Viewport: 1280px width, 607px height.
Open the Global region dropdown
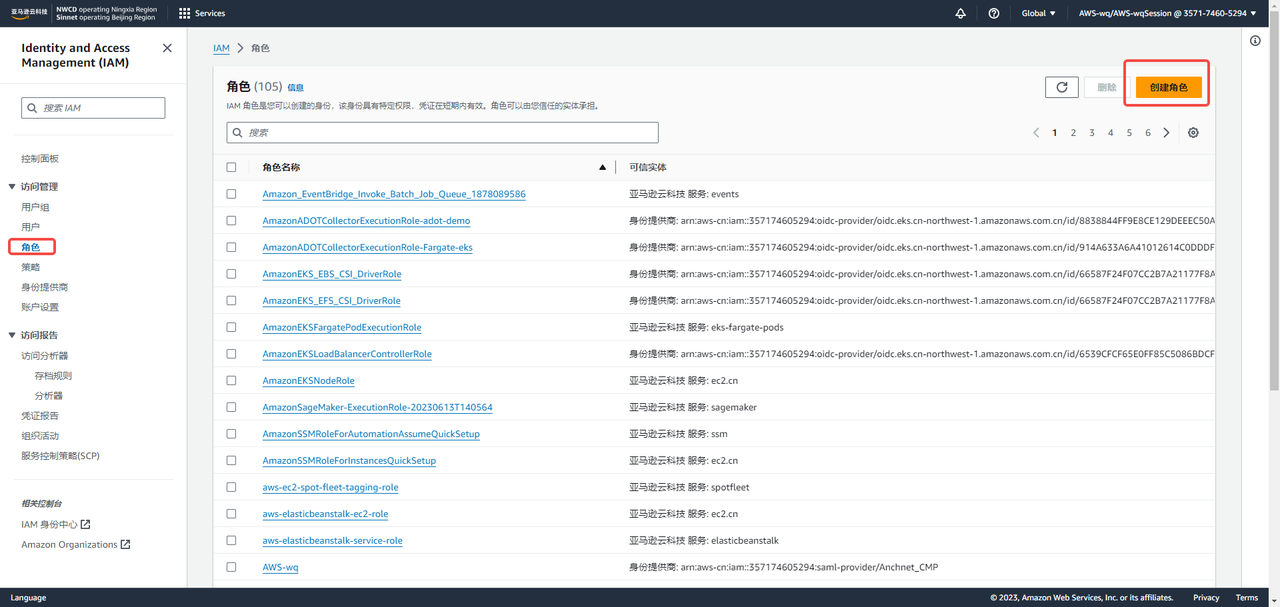(x=1039, y=13)
